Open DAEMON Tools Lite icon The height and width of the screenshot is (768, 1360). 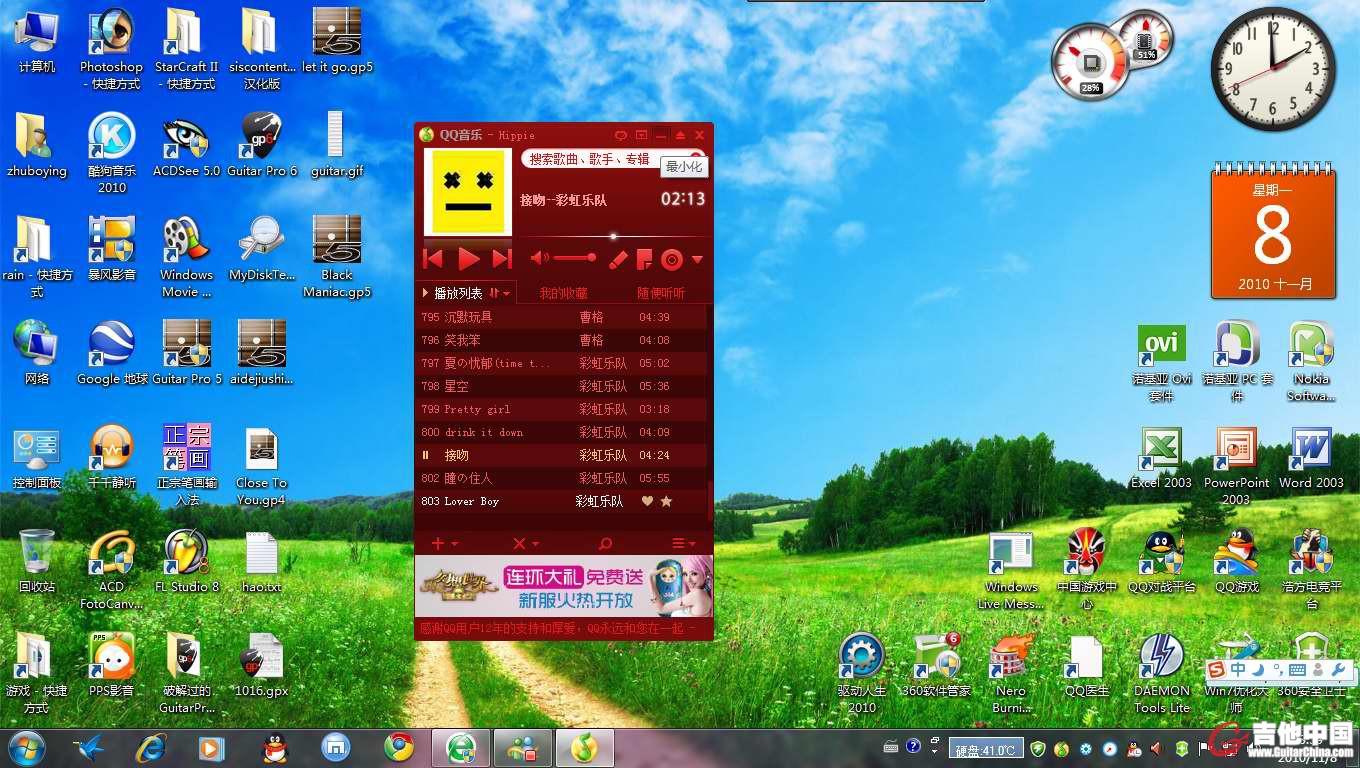(x=1162, y=673)
